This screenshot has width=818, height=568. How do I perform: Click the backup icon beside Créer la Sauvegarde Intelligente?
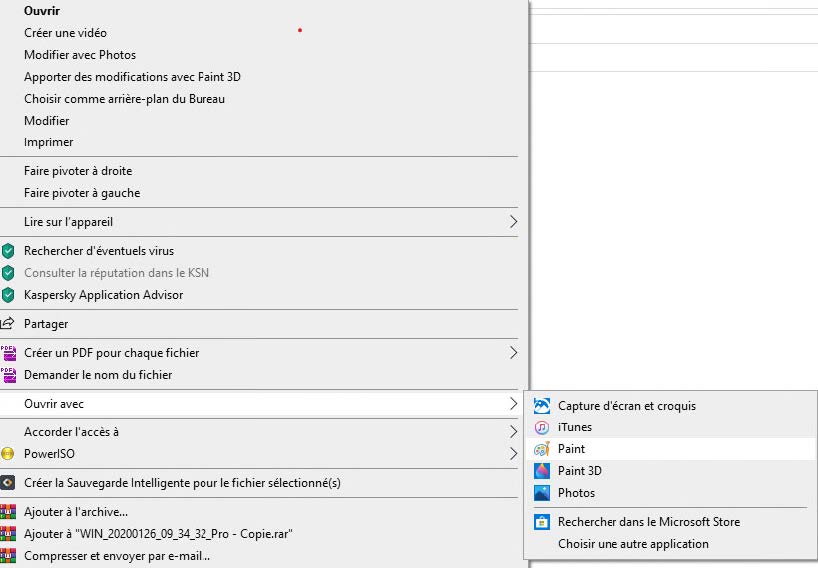[8, 483]
